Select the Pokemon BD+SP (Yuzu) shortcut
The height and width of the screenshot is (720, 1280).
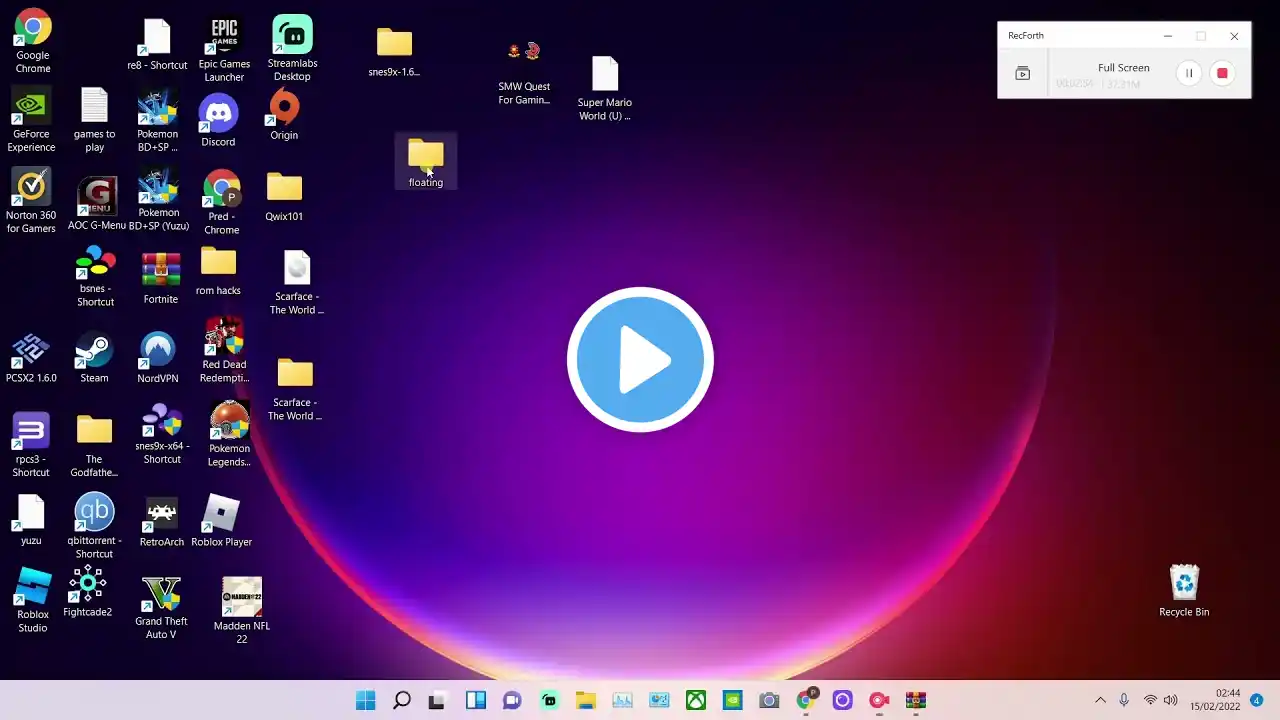point(158,201)
